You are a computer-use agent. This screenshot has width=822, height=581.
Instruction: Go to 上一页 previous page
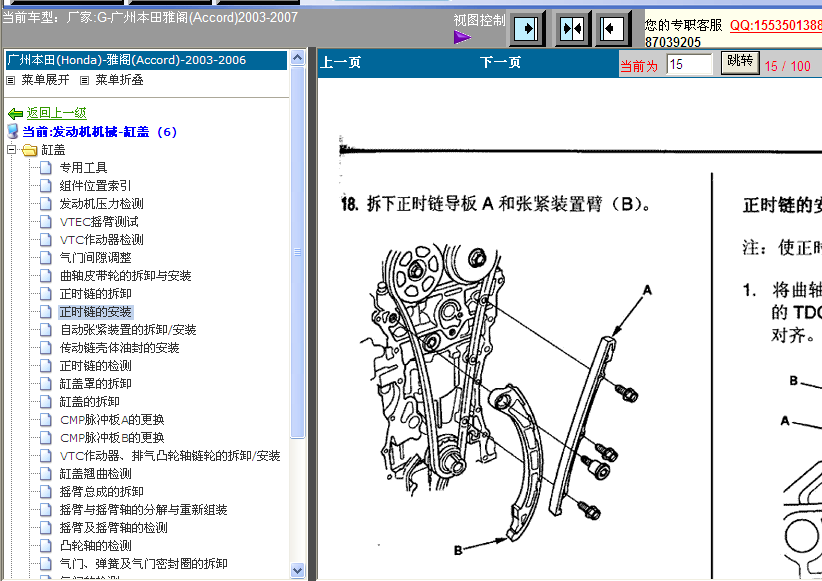tap(341, 63)
